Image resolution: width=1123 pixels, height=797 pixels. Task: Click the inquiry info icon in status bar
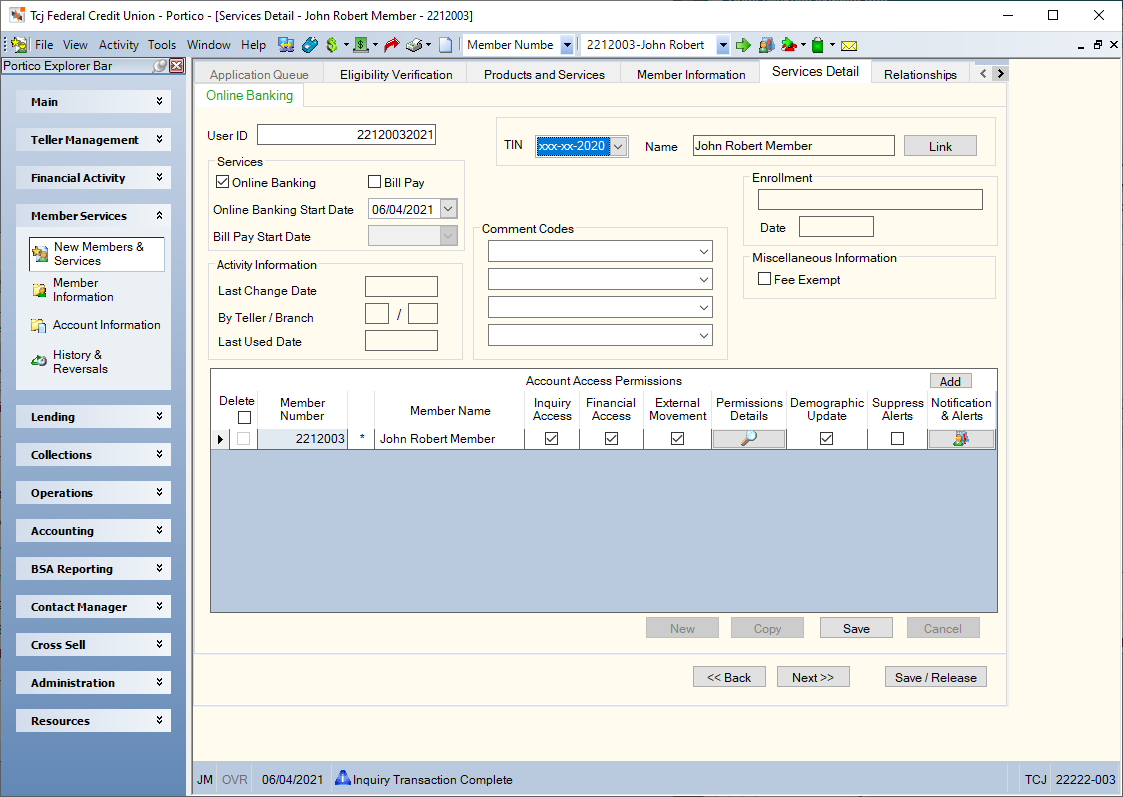tap(343, 778)
